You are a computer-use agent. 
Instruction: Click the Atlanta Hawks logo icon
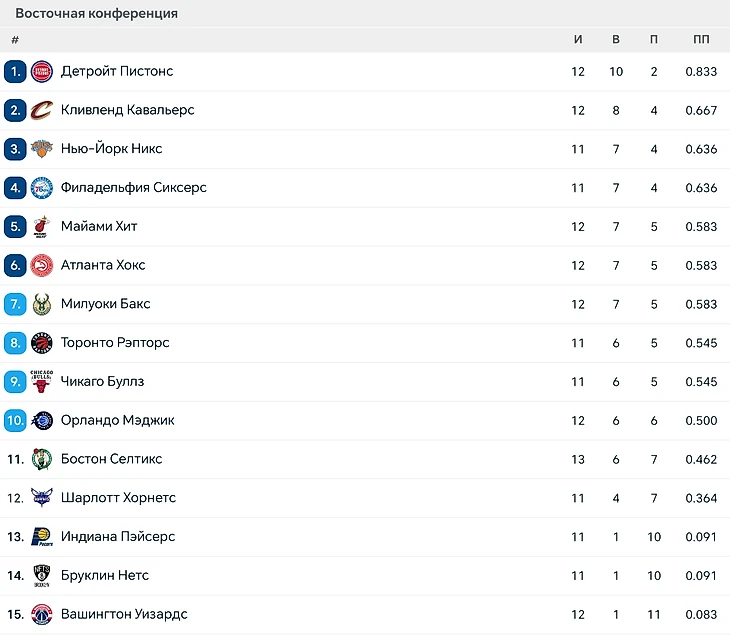point(42,265)
